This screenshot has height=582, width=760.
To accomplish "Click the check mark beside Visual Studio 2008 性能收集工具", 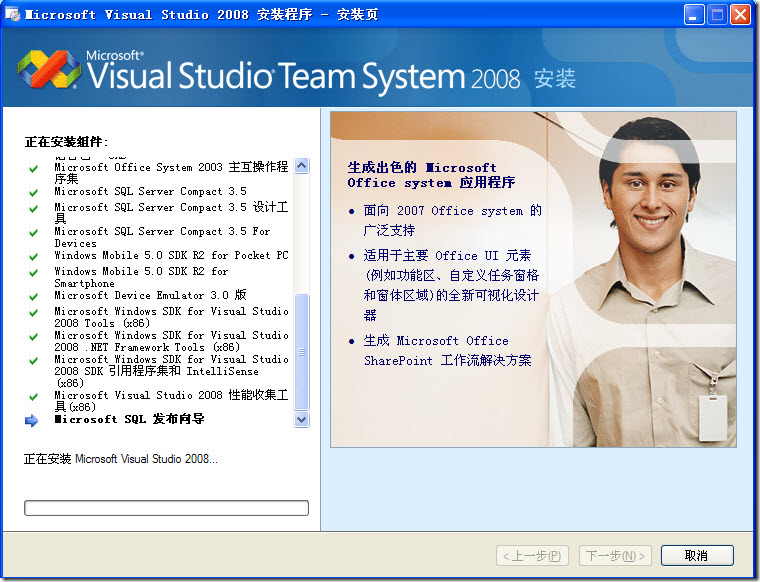I will click(x=33, y=397).
